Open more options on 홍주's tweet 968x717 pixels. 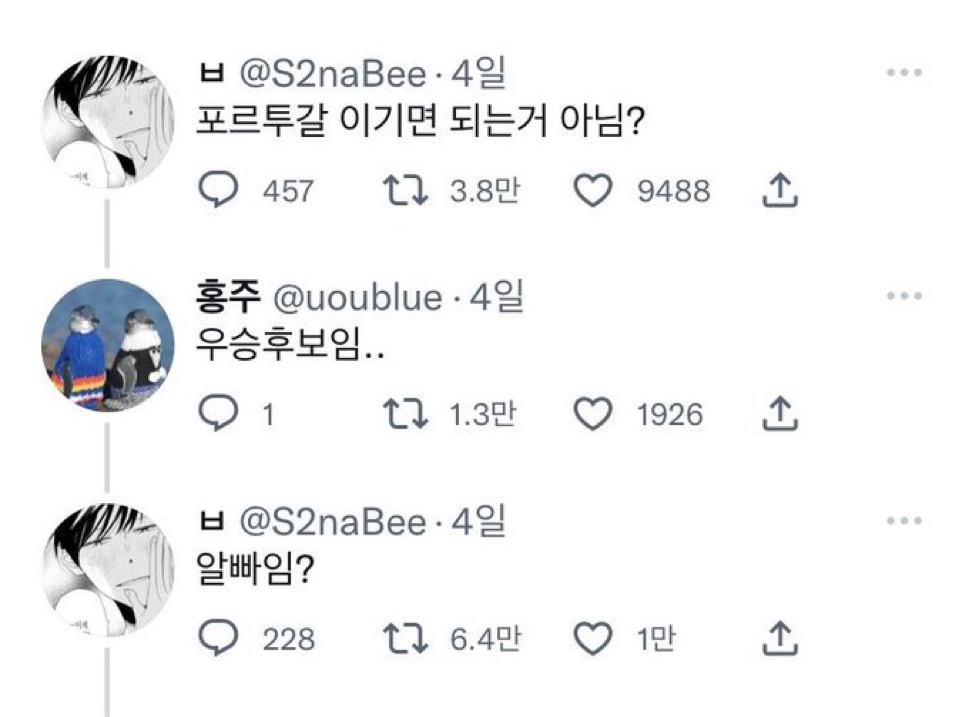(x=904, y=296)
